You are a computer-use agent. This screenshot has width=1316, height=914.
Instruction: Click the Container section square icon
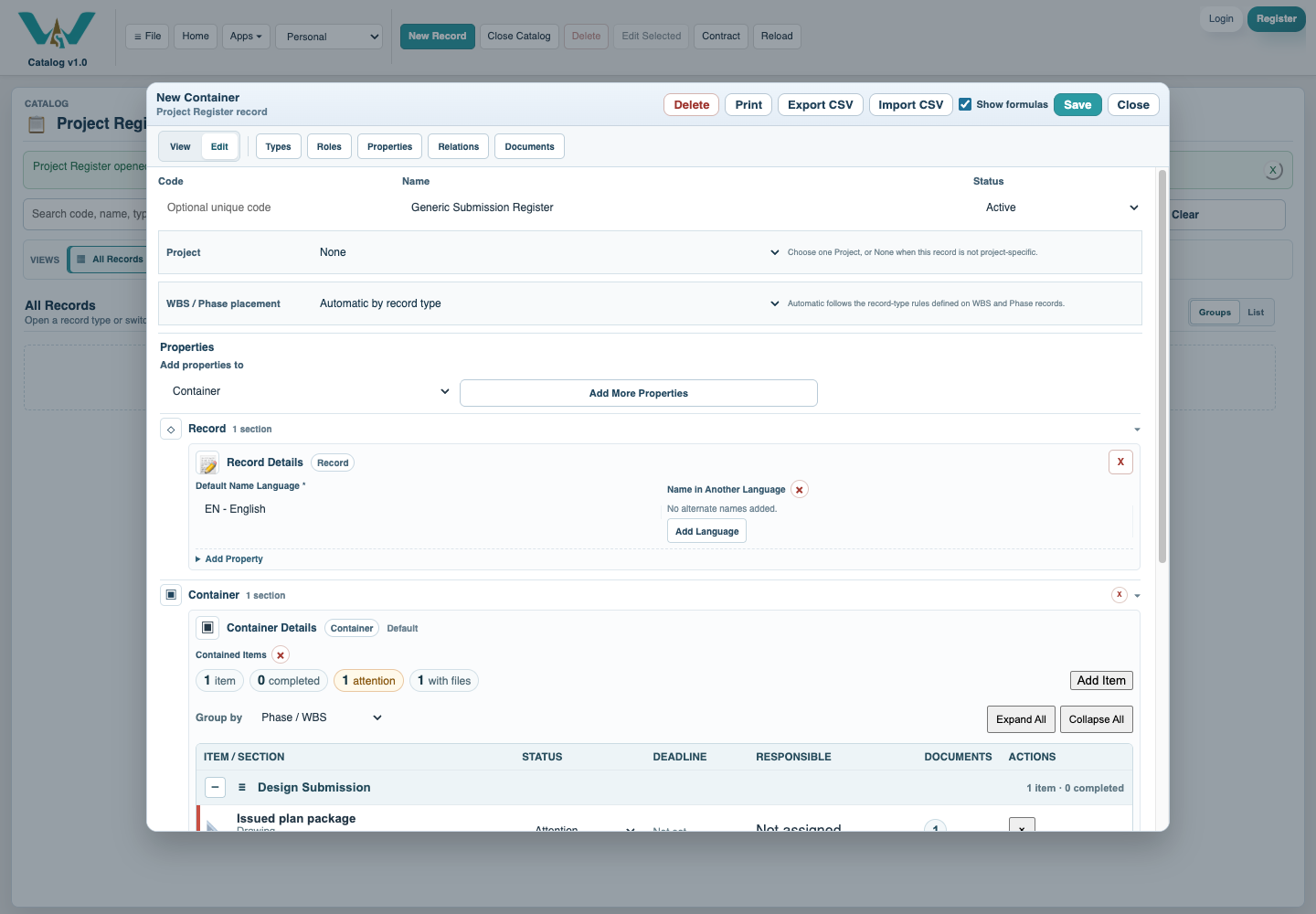pyautogui.click(x=171, y=595)
